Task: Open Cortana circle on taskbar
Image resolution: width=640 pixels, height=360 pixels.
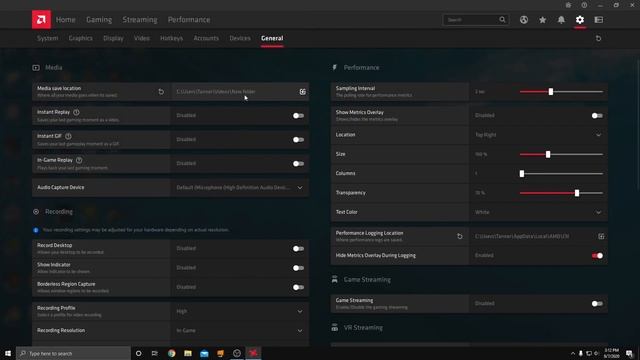Action: [138, 353]
